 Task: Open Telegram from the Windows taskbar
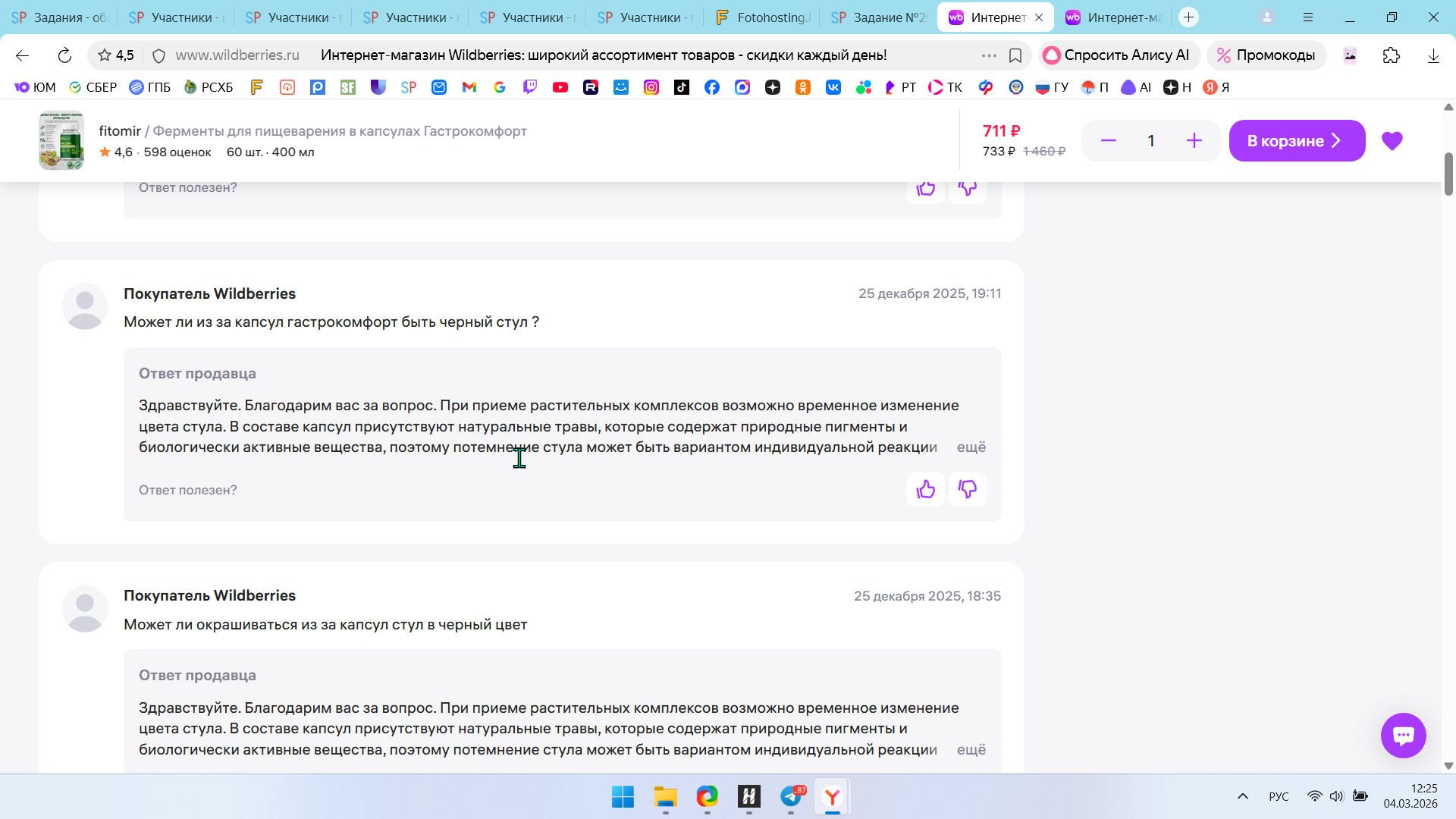(x=790, y=797)
